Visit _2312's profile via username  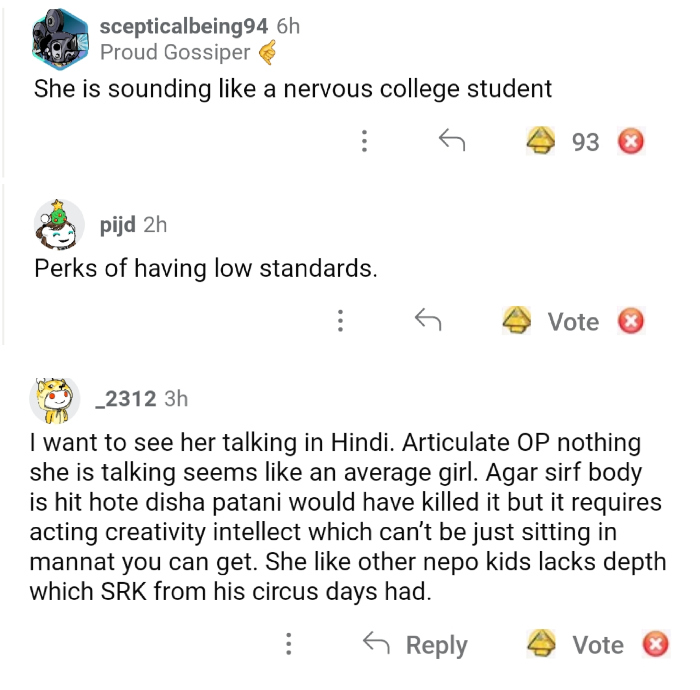(x=124, y=399)
